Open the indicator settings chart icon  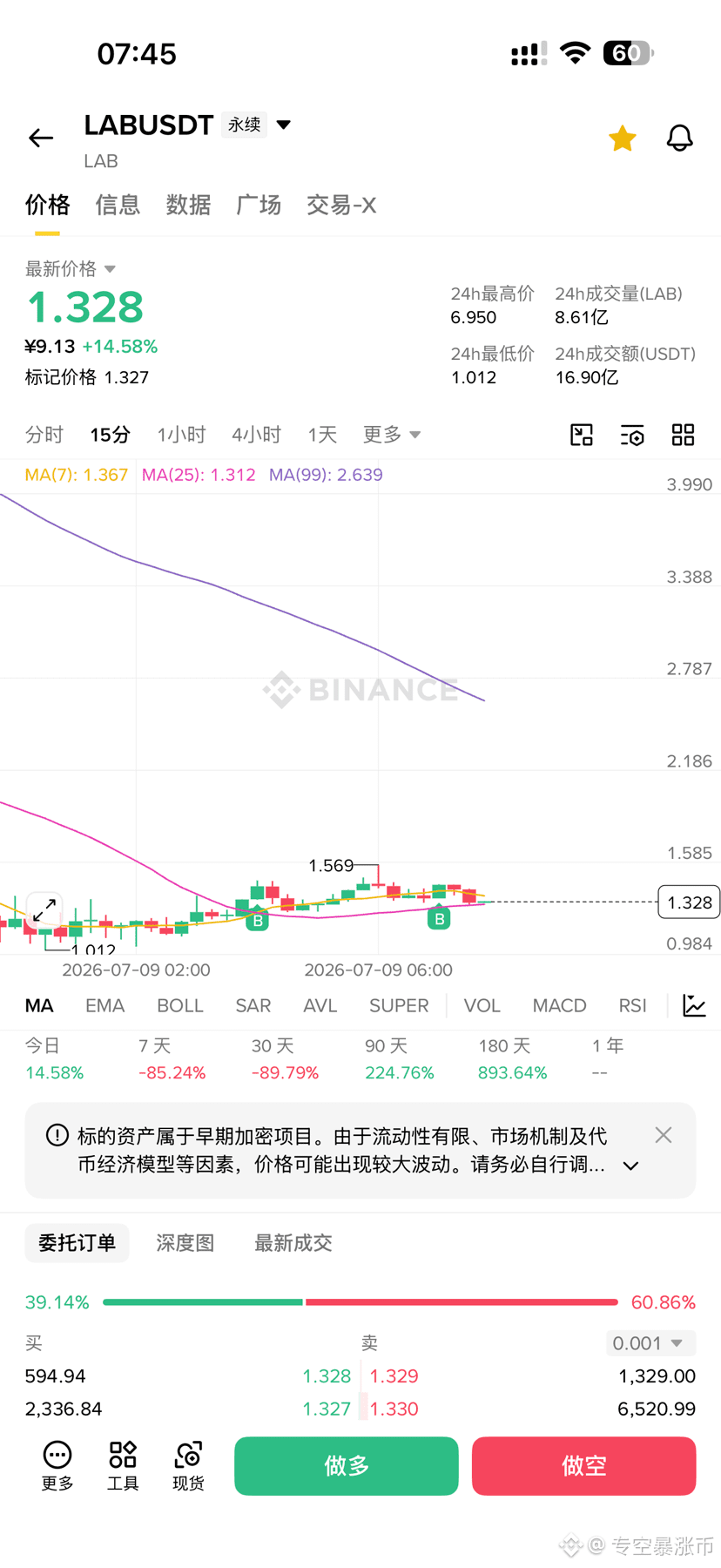click(x=694, y=1005)
